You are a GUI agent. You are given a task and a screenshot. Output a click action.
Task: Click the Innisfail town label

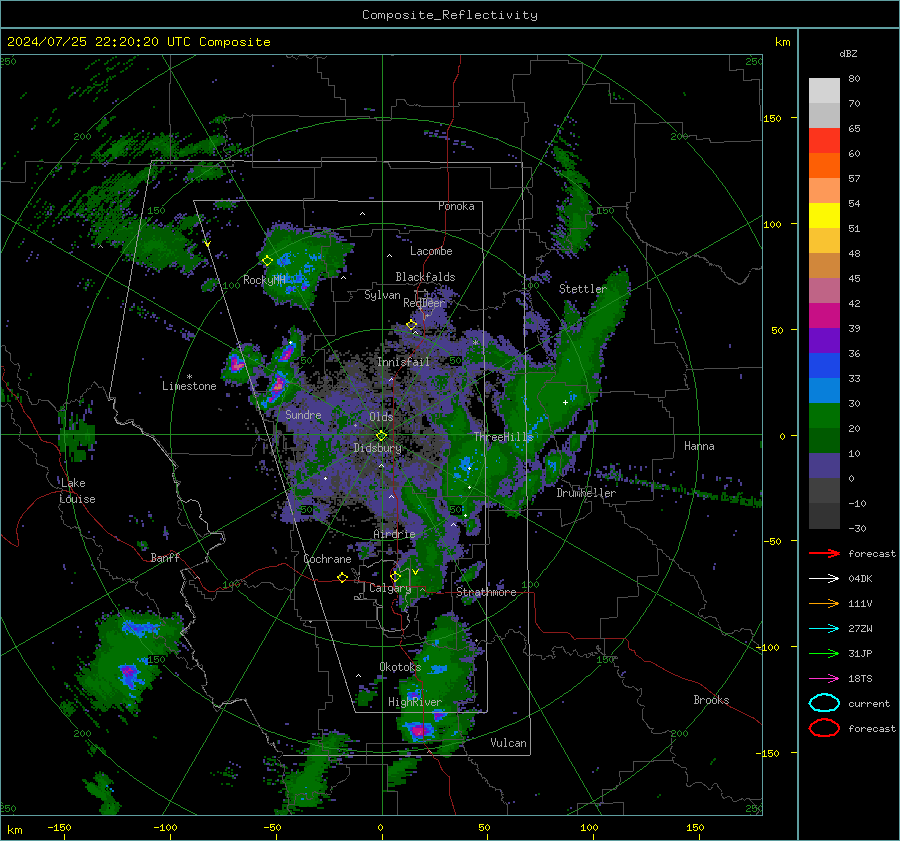pyautogui.click(x=403, y=362)
